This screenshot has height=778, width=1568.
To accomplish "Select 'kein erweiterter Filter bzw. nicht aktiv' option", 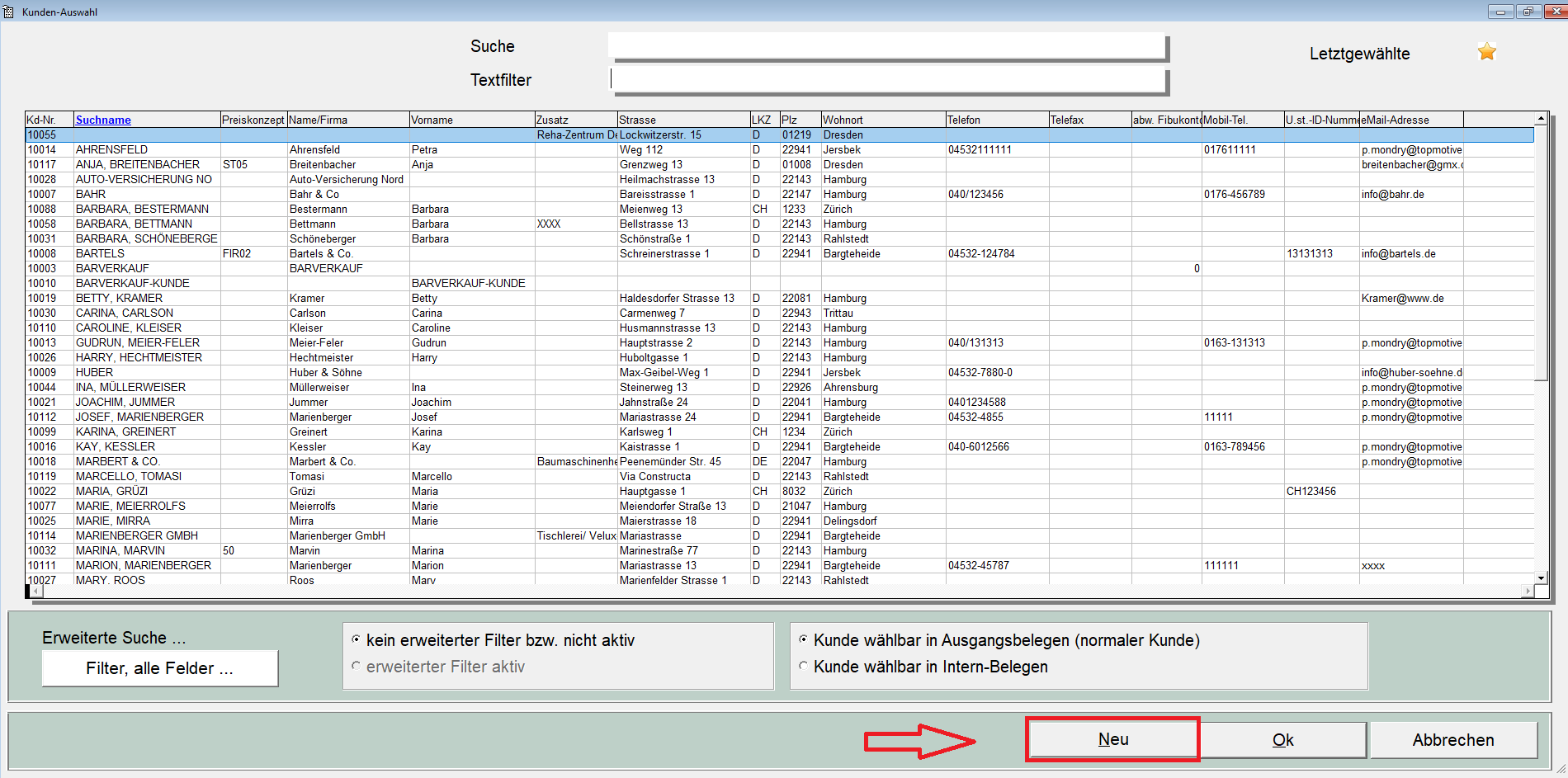I will pos(357,639).
